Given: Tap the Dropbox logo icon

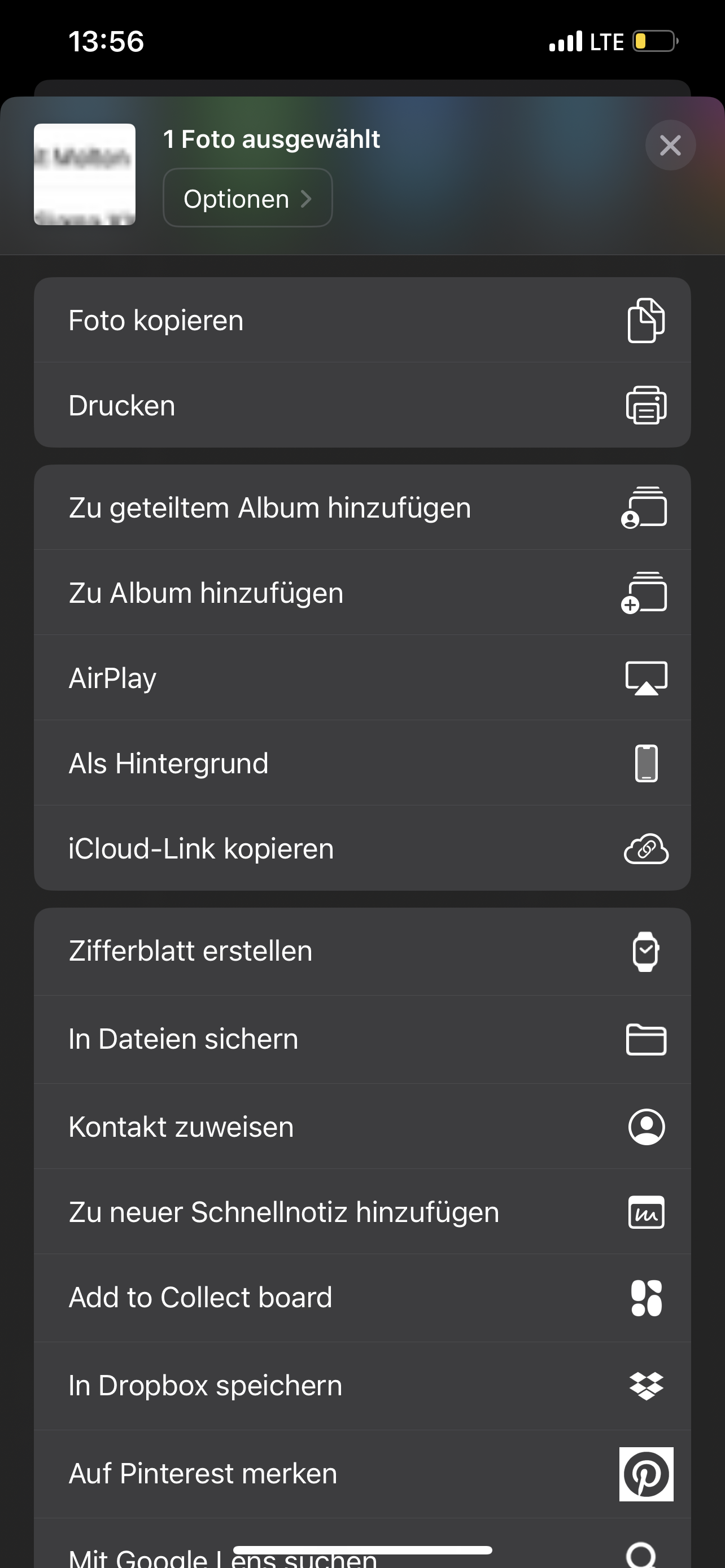Looking at the screenshot, I should [x=646, y=1386].
